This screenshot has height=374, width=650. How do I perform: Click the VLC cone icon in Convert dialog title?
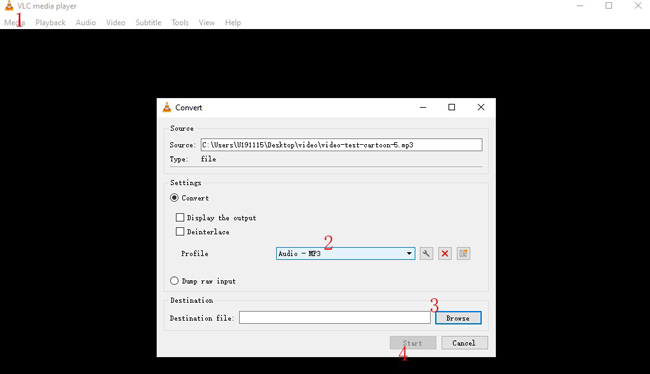(x=167, y=107)
